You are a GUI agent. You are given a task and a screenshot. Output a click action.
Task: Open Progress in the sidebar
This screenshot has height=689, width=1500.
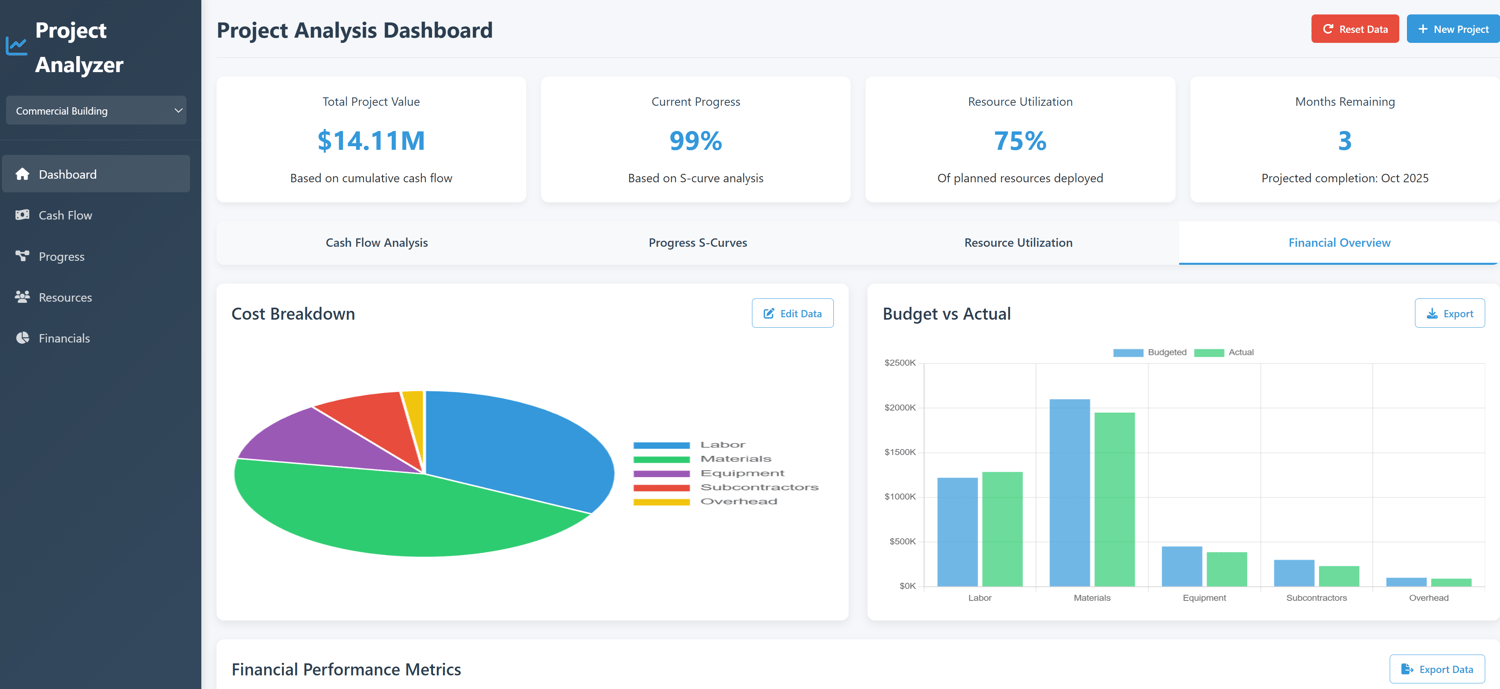tap(96, 256)
